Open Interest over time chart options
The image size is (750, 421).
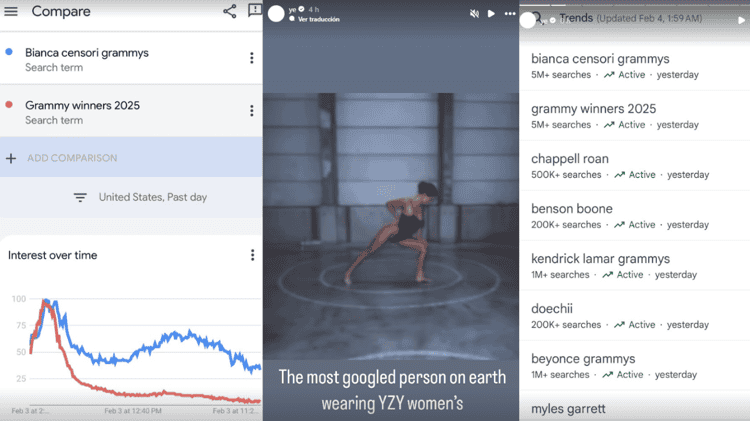click(253, 255)
